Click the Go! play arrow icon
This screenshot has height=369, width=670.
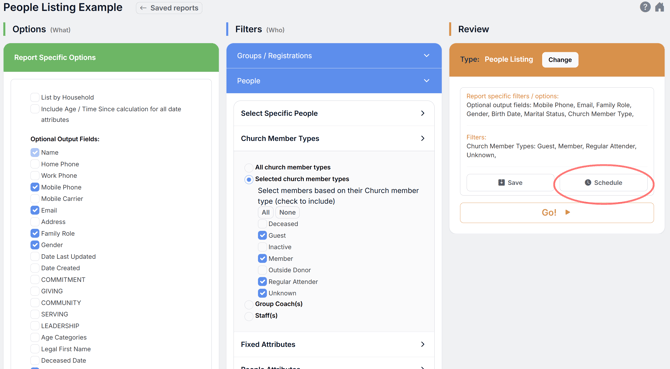click(567, 212)
